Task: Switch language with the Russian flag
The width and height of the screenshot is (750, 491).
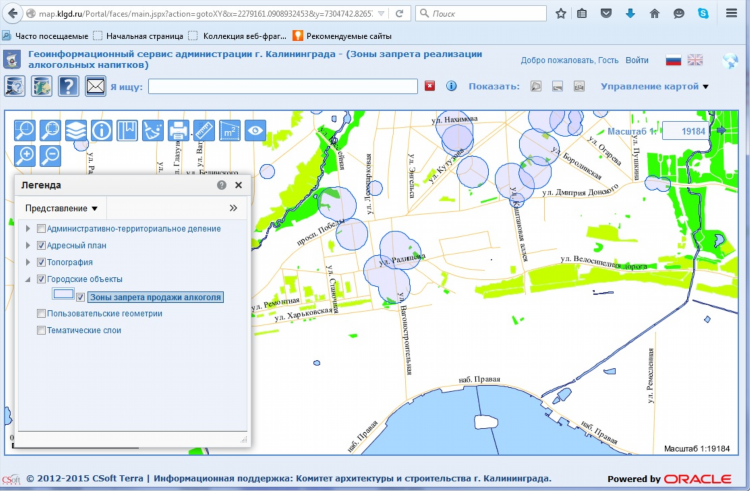Action: point(673,60)
